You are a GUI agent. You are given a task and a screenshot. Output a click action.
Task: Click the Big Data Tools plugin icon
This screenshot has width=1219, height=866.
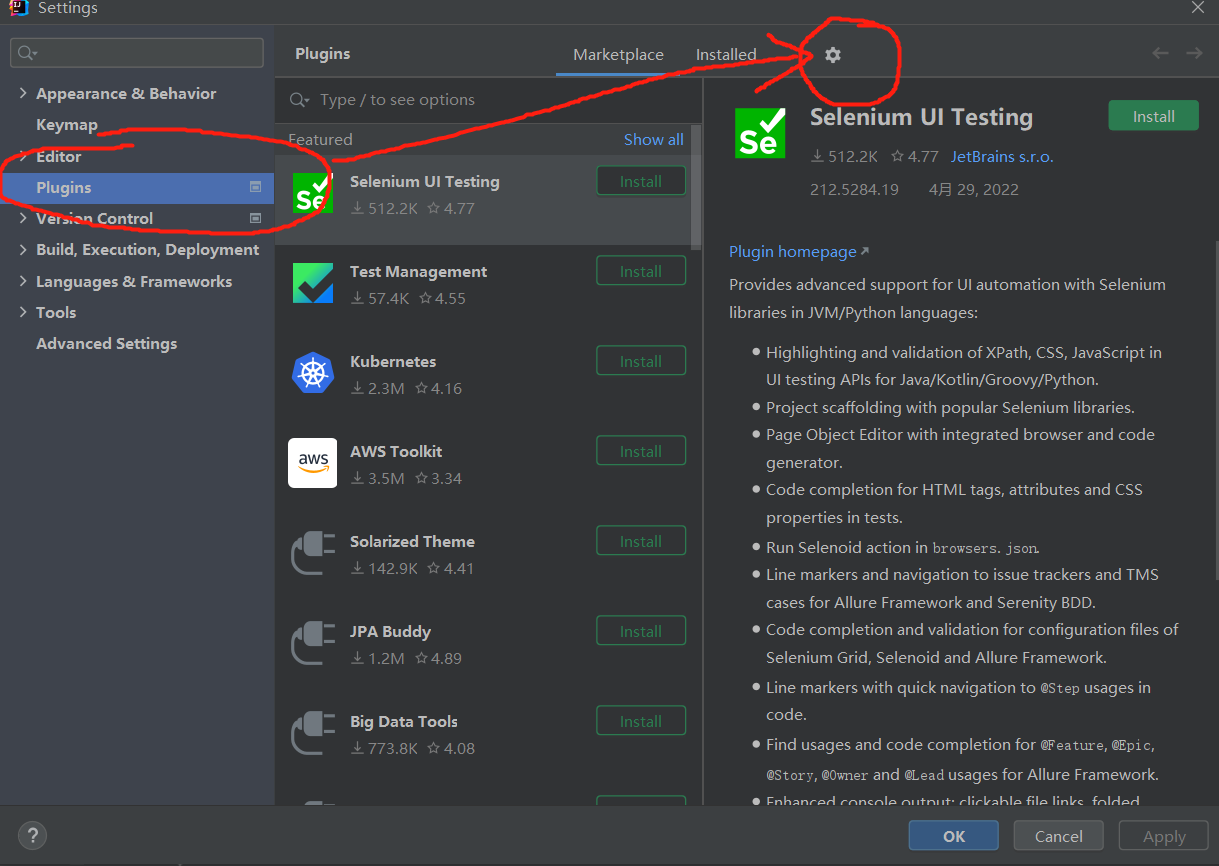pos(312,733)
